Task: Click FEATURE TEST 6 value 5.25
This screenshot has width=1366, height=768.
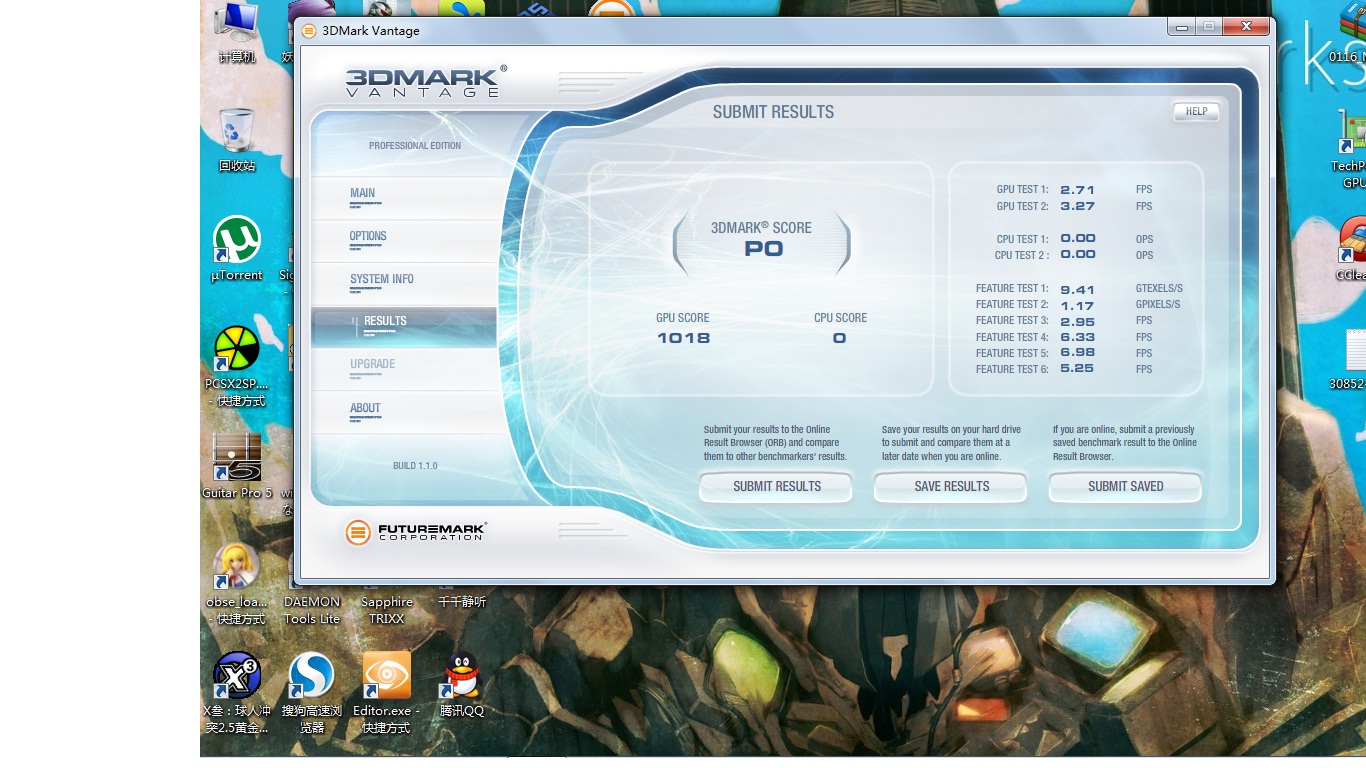Action: pos(1078,369)
